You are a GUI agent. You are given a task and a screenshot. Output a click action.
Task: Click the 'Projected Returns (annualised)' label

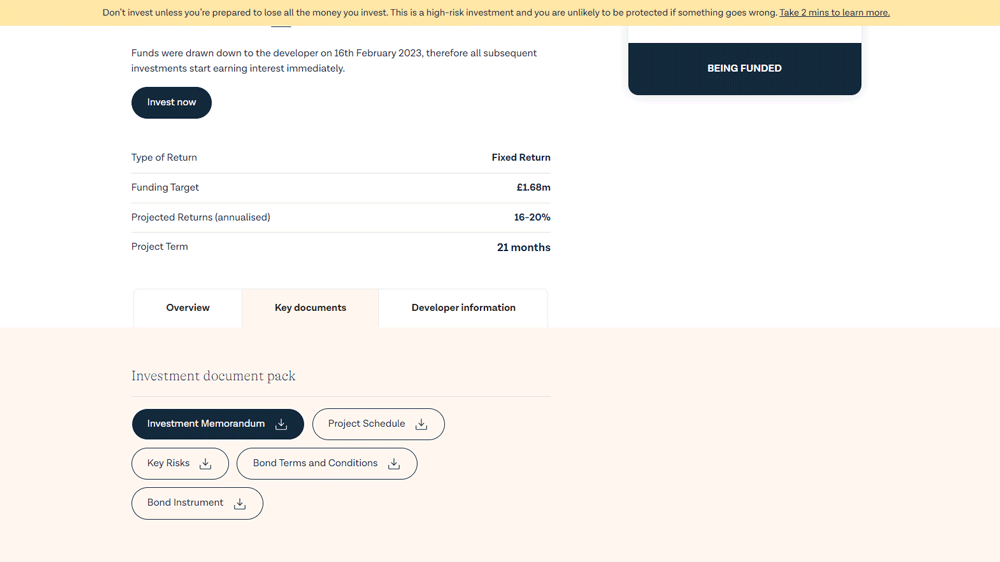point(201,218)
